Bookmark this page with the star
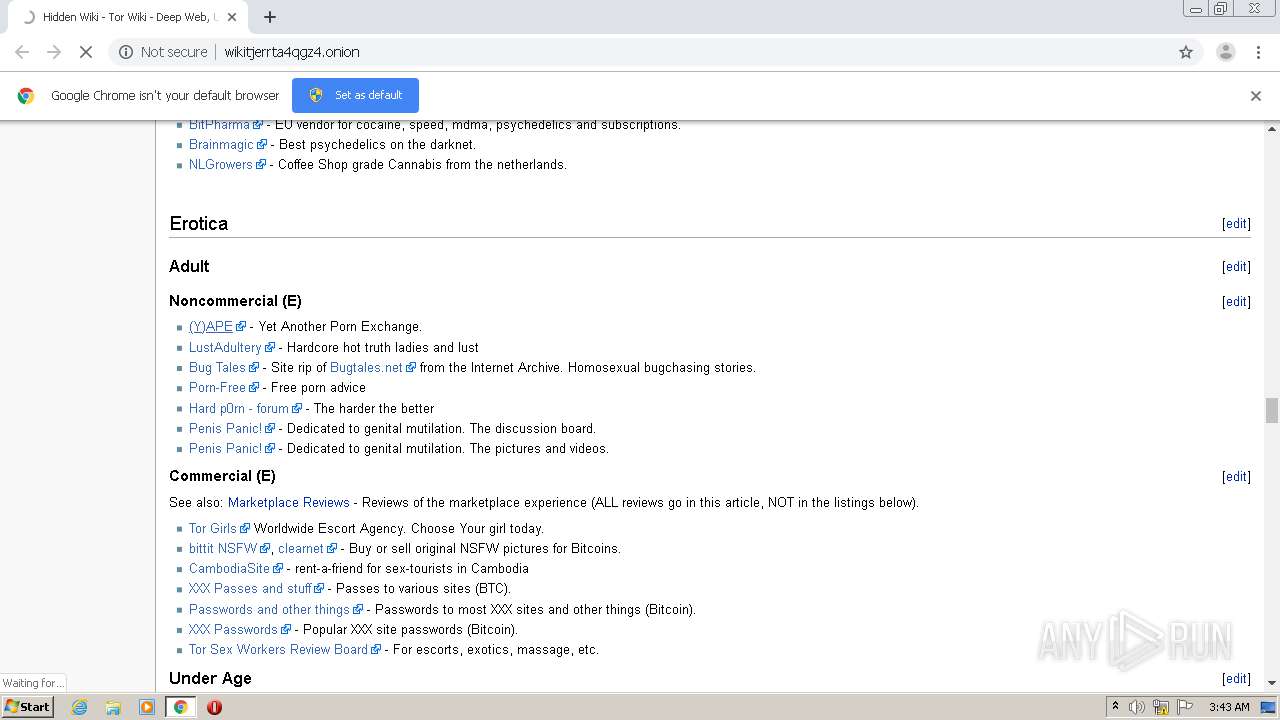 click(1186, 52)
